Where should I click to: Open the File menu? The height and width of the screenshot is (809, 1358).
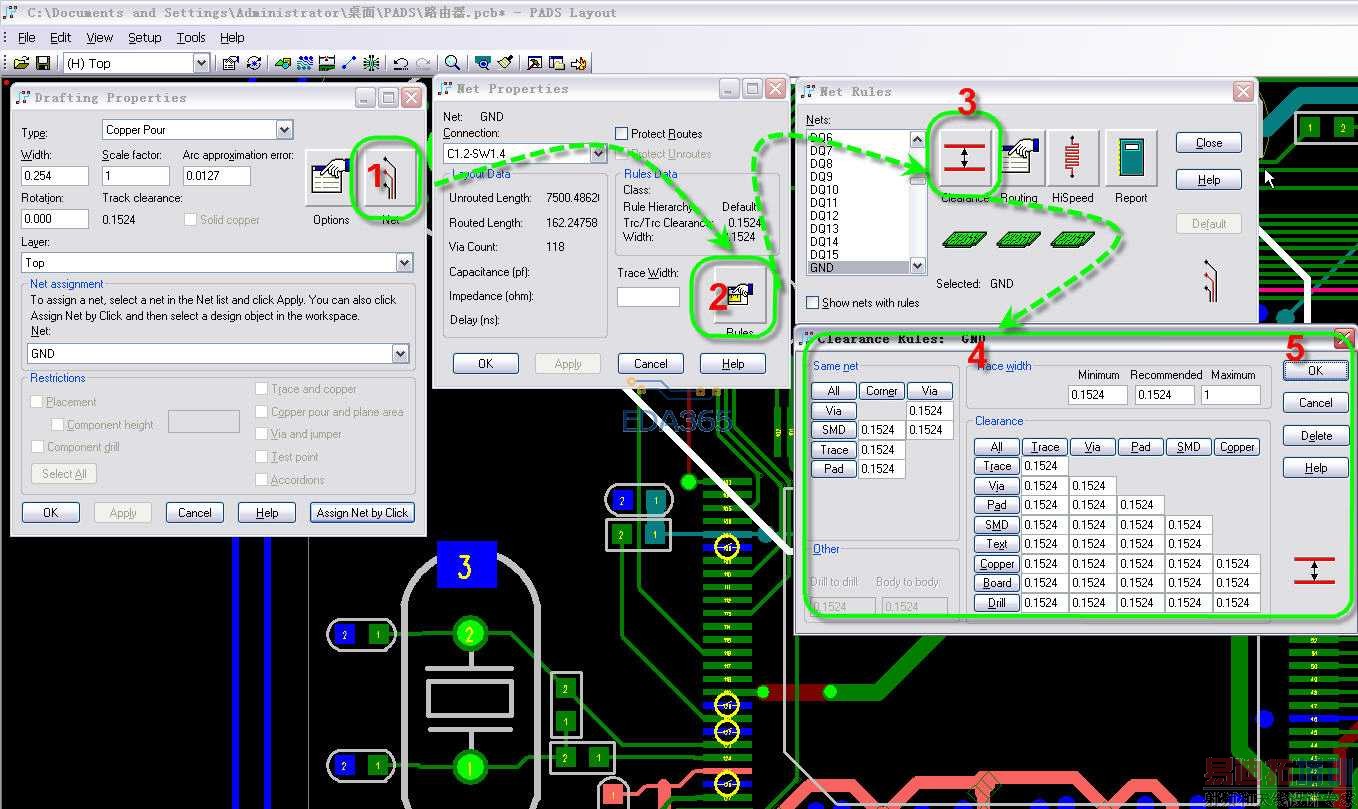click(27, 37)
